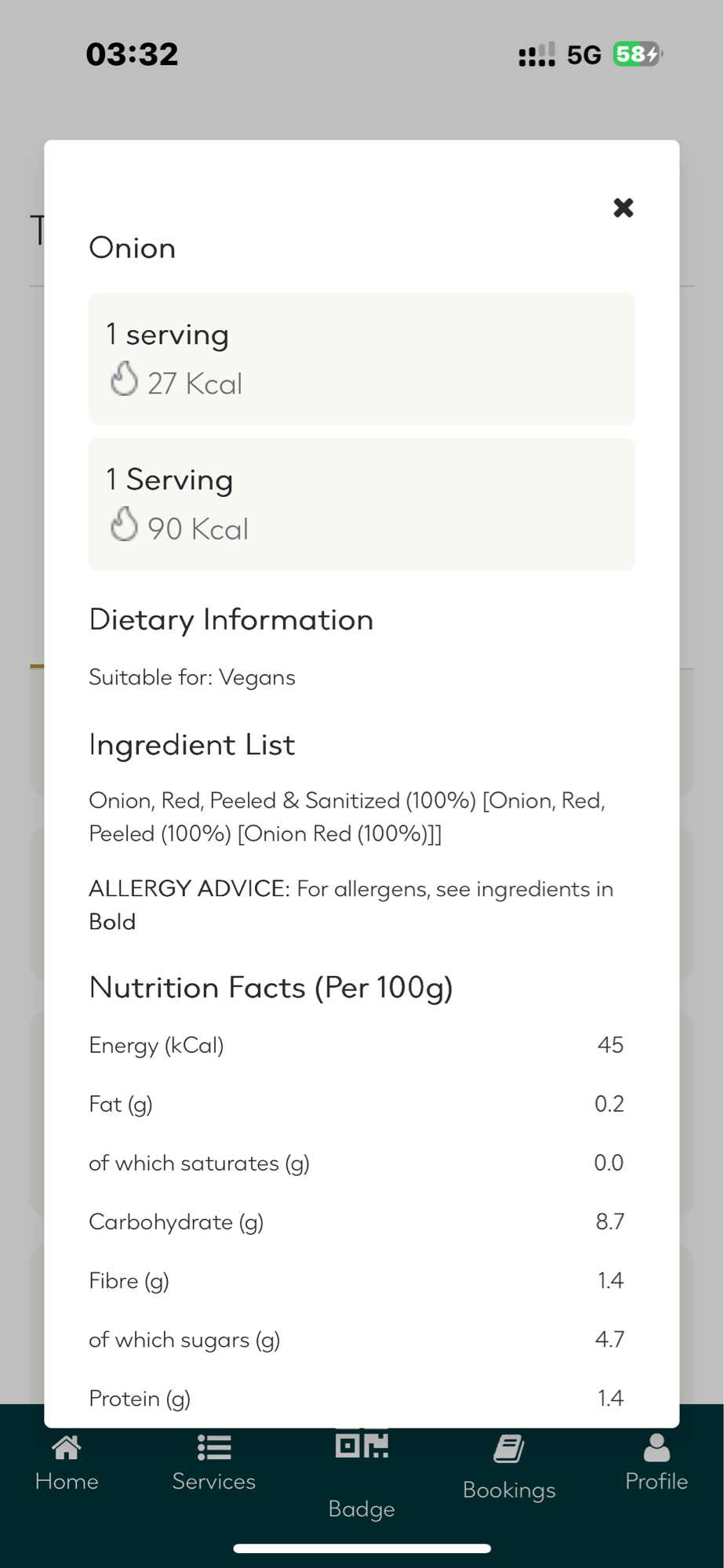The width and height of the screenshot is (724, 1568).
Task: Open the Services list icon
Action: tap(213, 1447)
